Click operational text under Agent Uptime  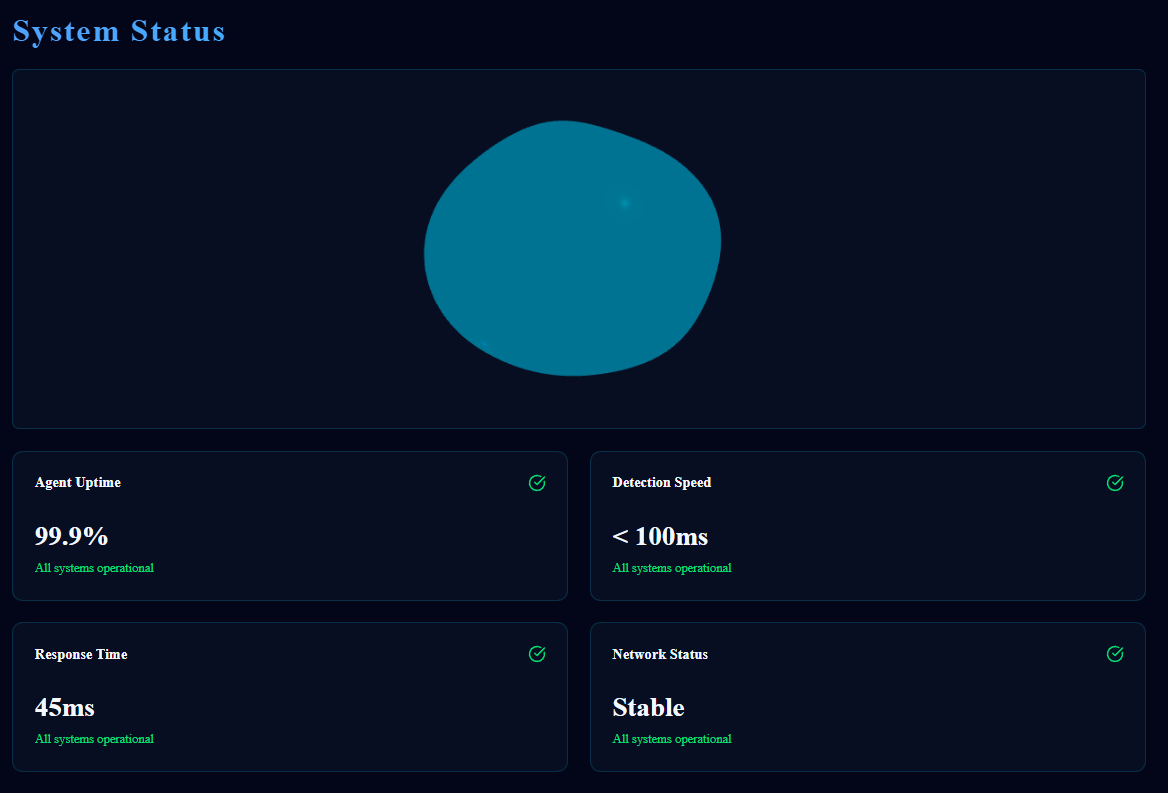tap(94, 568)
